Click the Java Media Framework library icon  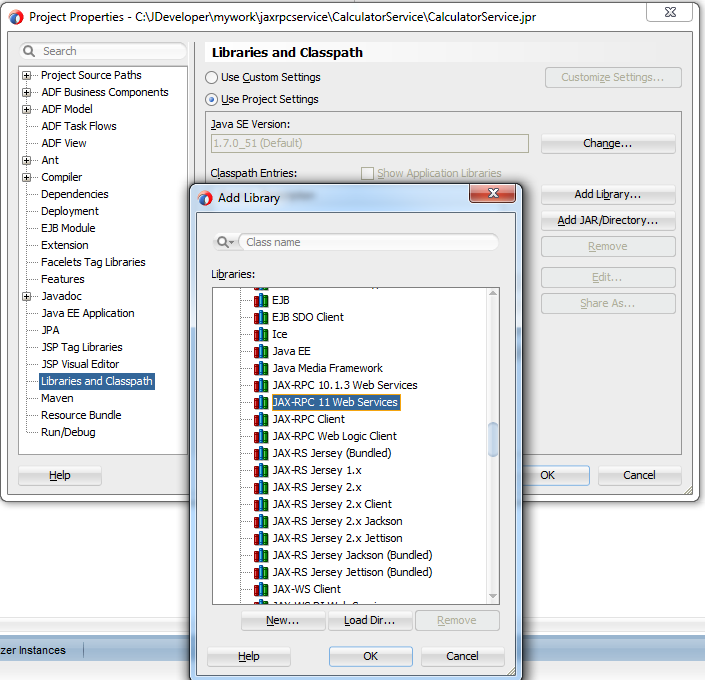pos(261,368)
